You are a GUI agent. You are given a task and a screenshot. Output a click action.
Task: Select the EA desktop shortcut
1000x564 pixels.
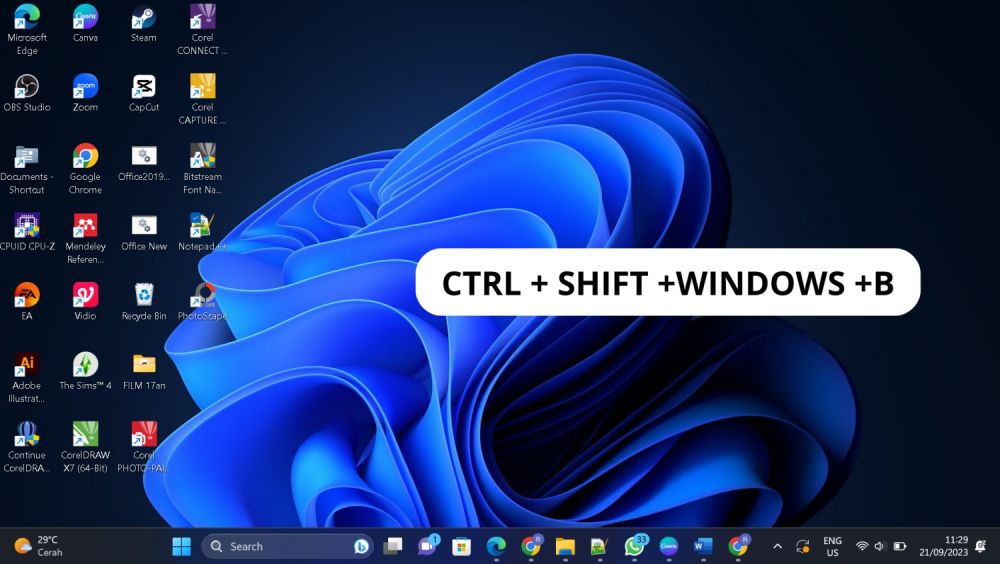pos(27,302)
